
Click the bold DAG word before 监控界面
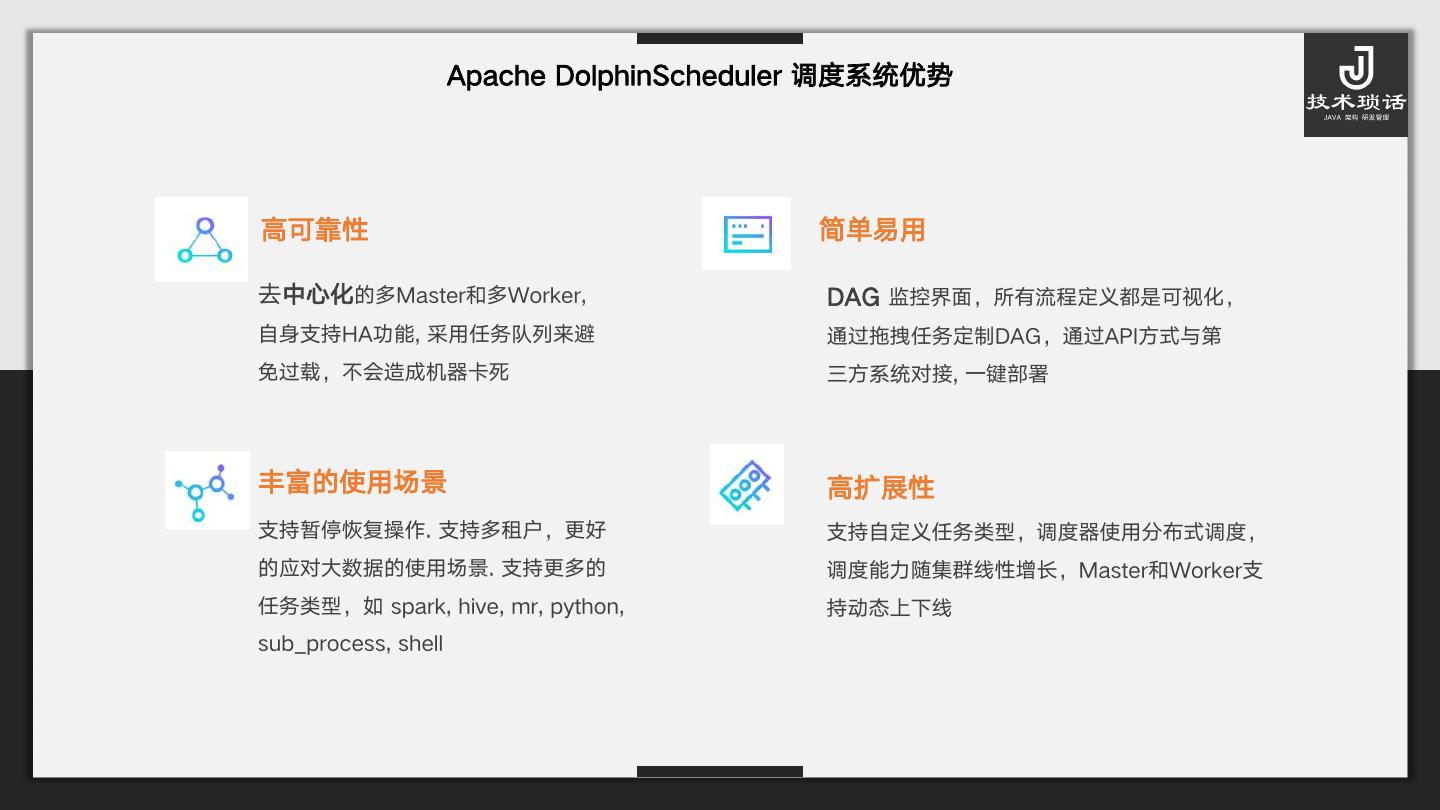853,297
